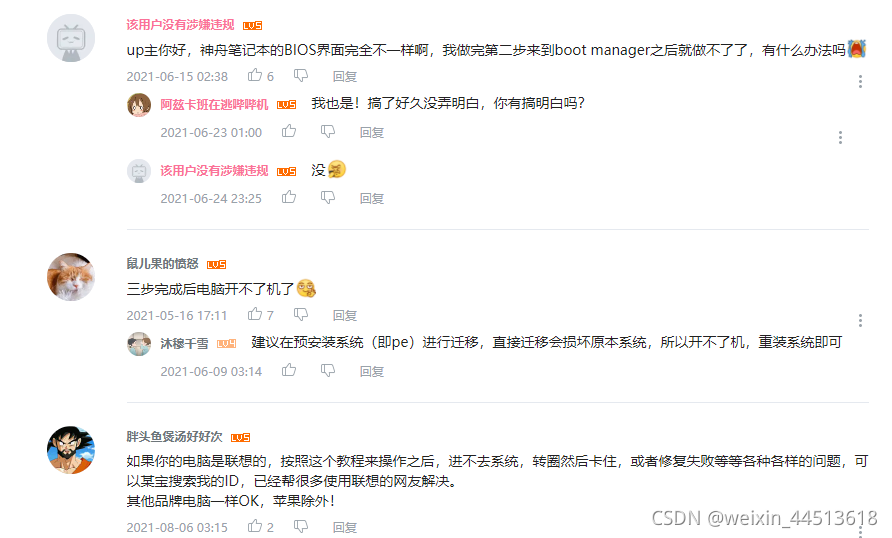Like 阿兹卡班在逃哔哔机's reply

point(289,131)
